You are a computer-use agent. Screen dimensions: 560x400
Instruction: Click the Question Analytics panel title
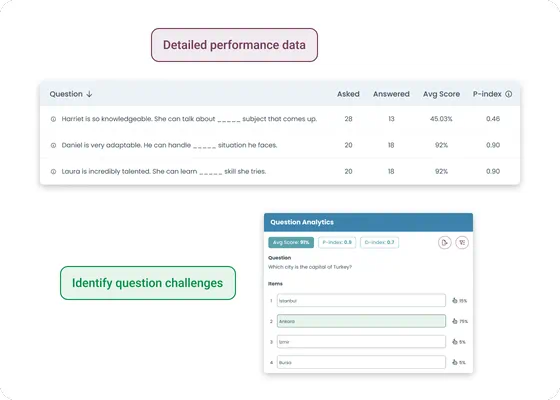tap(302, 222)
